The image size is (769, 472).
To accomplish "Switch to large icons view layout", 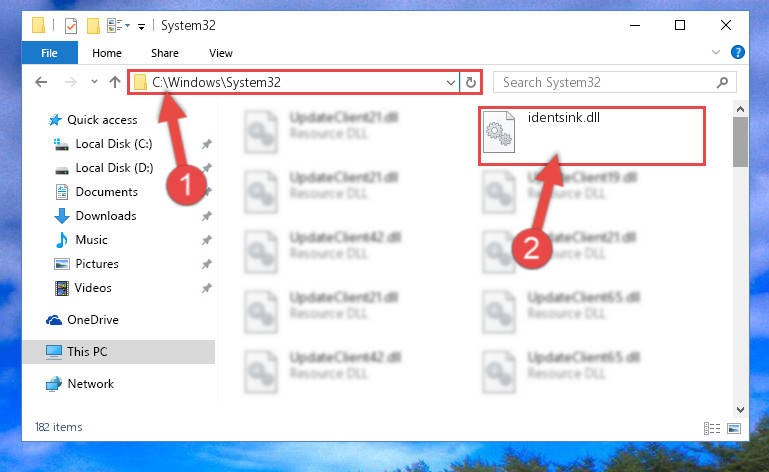I will coord(734,428).
